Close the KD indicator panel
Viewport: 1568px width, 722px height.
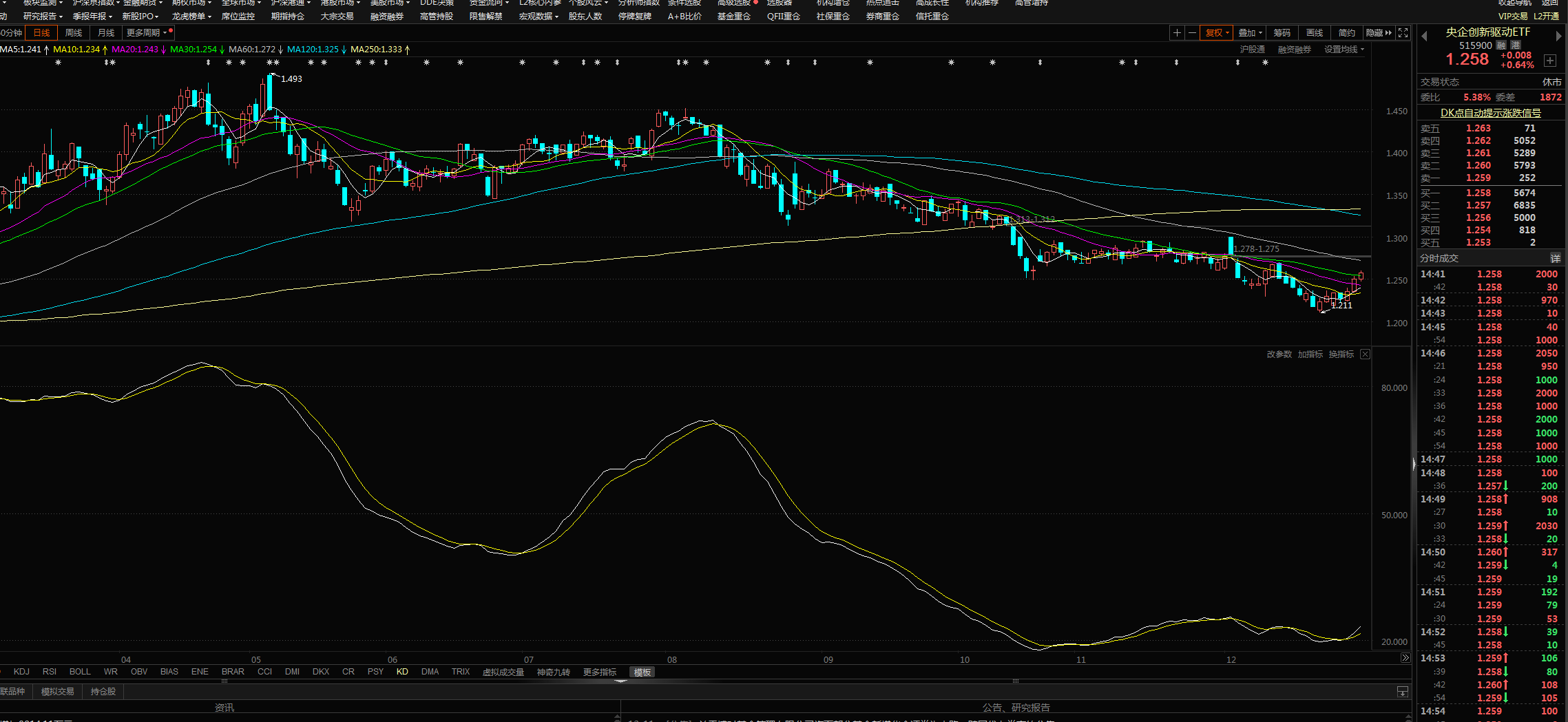1365,354
